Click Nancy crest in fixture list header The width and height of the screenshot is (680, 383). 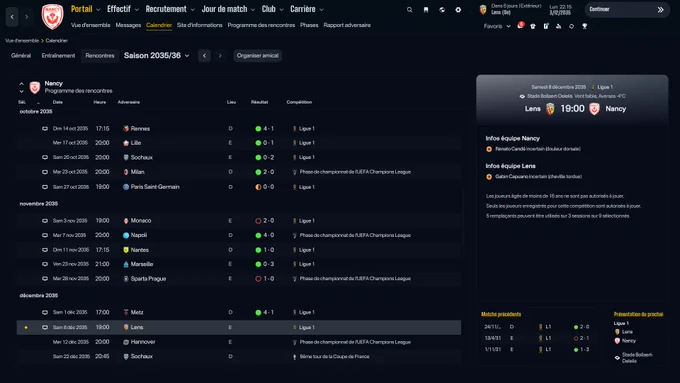pyautogui.click(x=35, y=87)
